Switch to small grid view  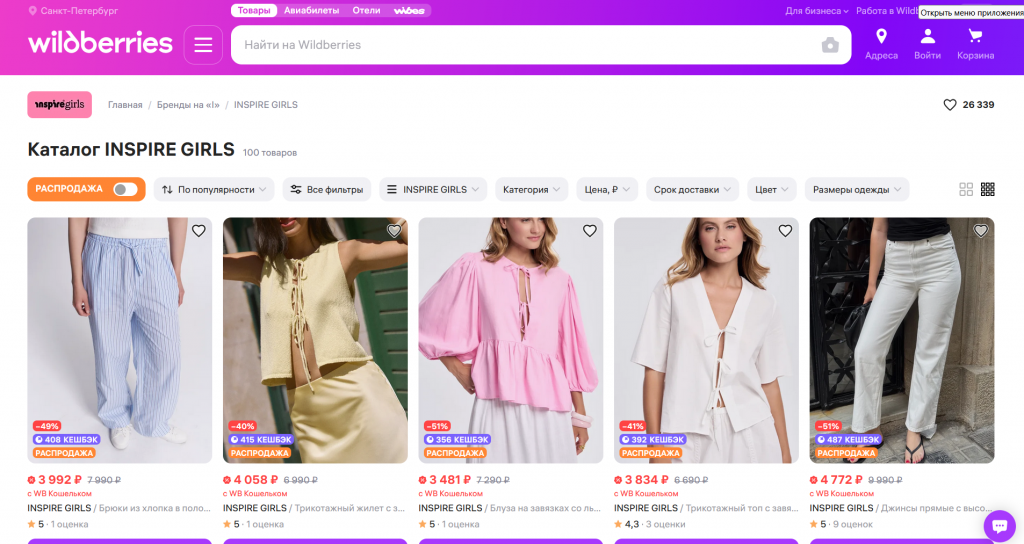click(987, 189)
